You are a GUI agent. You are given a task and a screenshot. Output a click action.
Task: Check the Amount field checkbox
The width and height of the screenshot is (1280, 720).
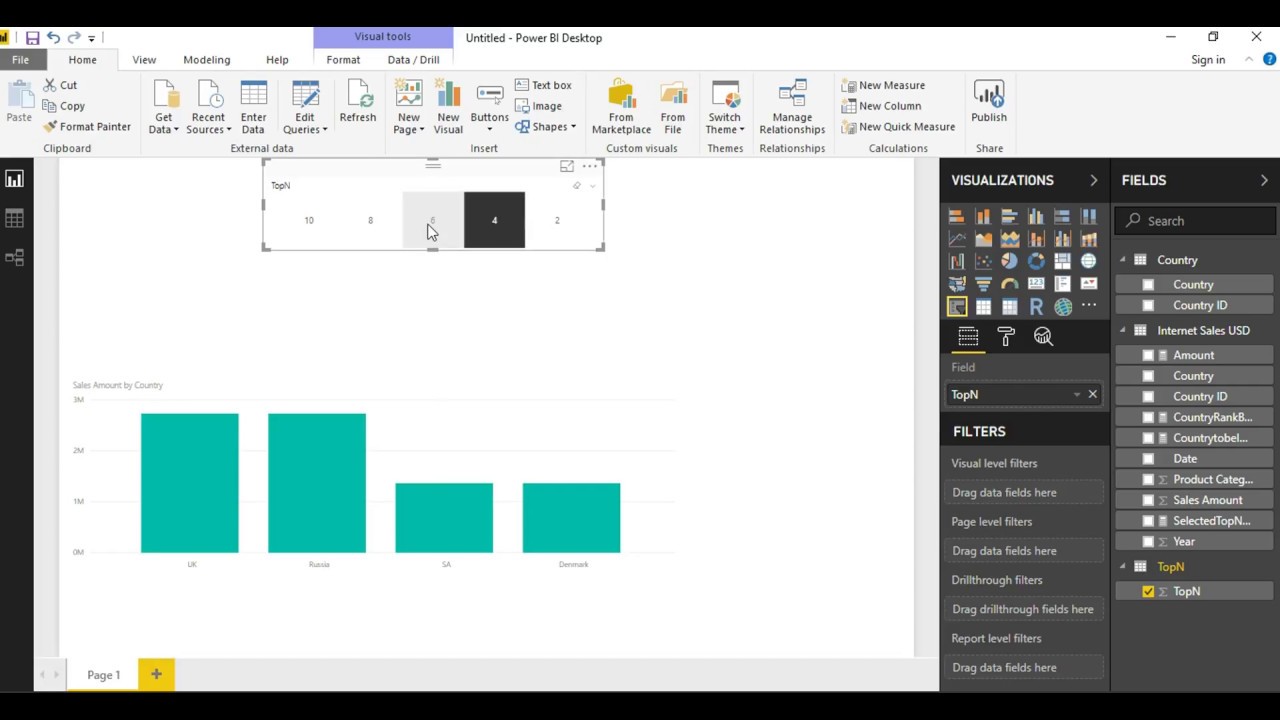coord(1148,355)
